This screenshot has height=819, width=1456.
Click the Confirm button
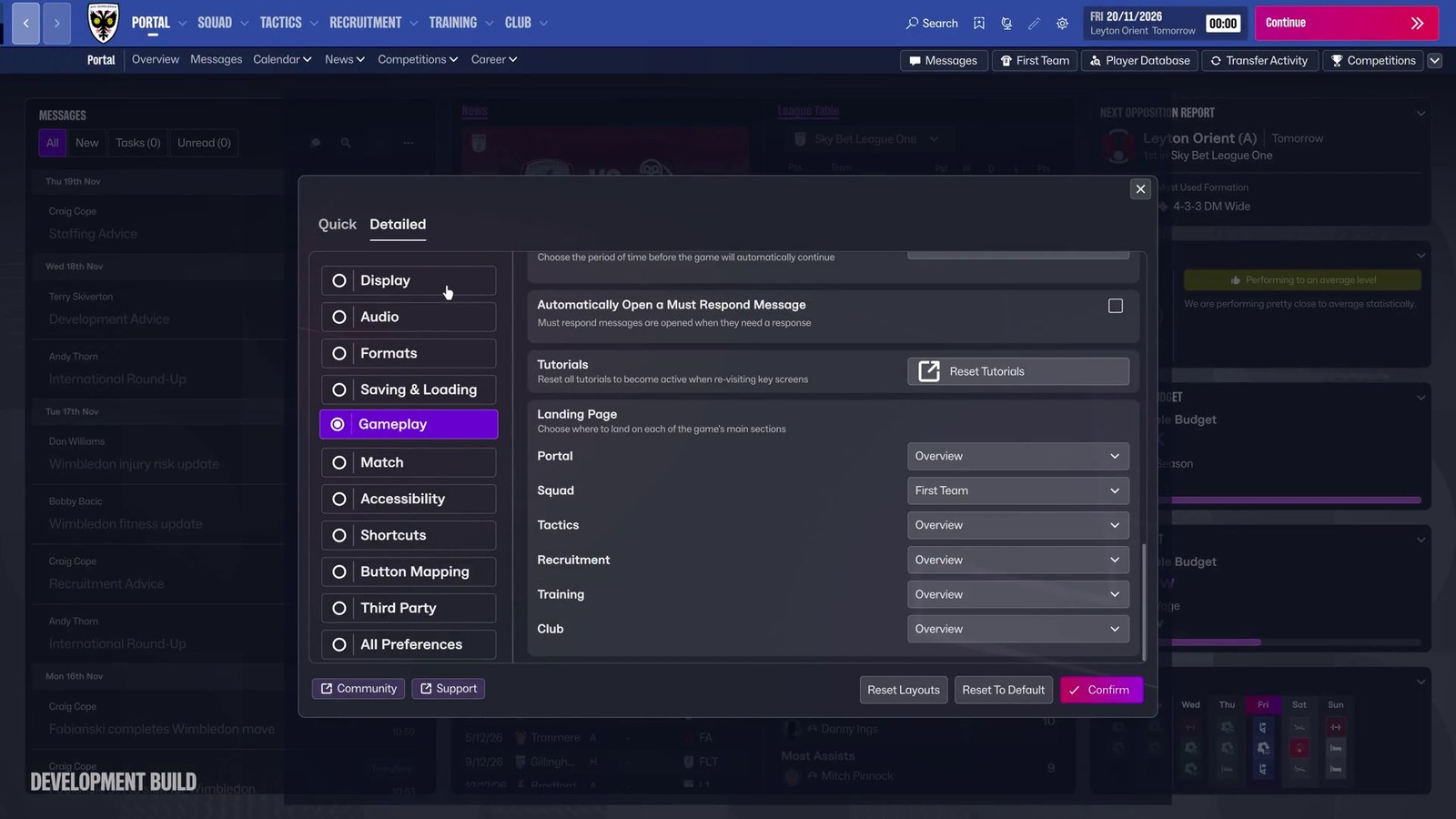tap(1101, 690)
